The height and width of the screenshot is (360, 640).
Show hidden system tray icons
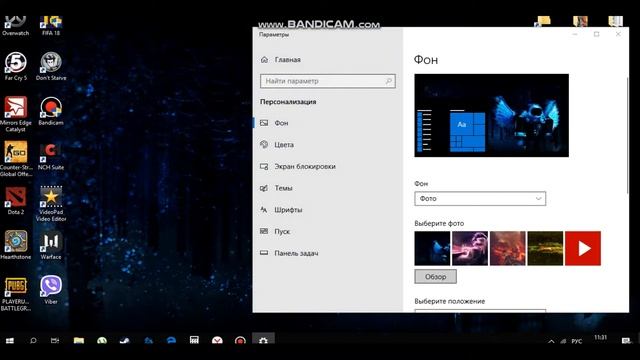551,341
